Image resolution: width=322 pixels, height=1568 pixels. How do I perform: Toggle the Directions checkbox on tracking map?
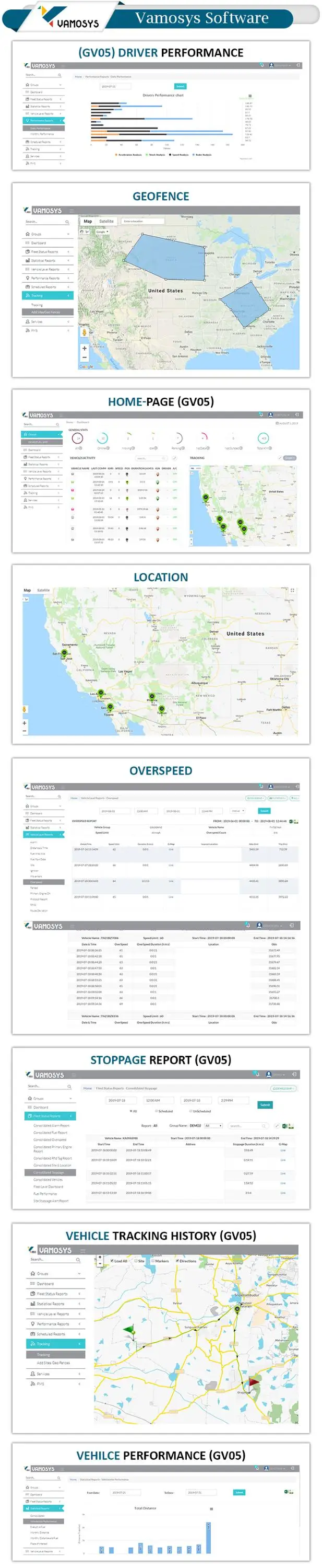tap(177, 1261)
